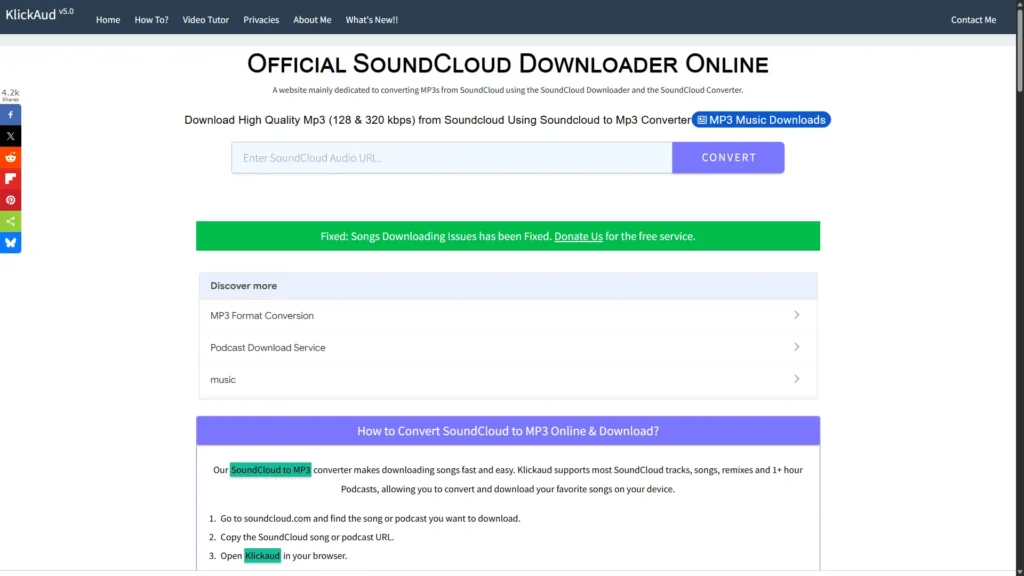
Task: Follow the Donate Us link
Action: [x=578, y=236]
